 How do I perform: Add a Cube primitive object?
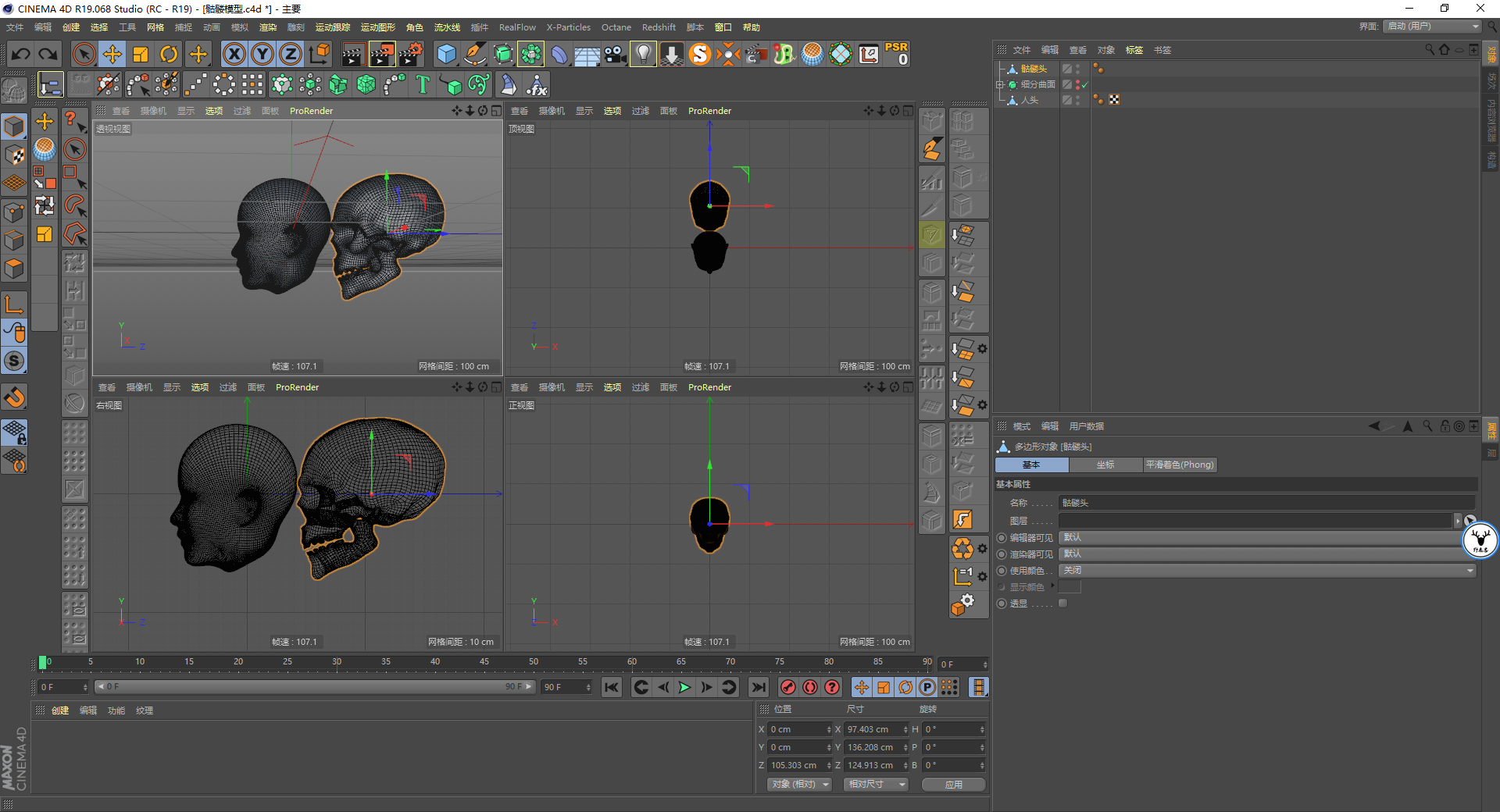(447, 54)
